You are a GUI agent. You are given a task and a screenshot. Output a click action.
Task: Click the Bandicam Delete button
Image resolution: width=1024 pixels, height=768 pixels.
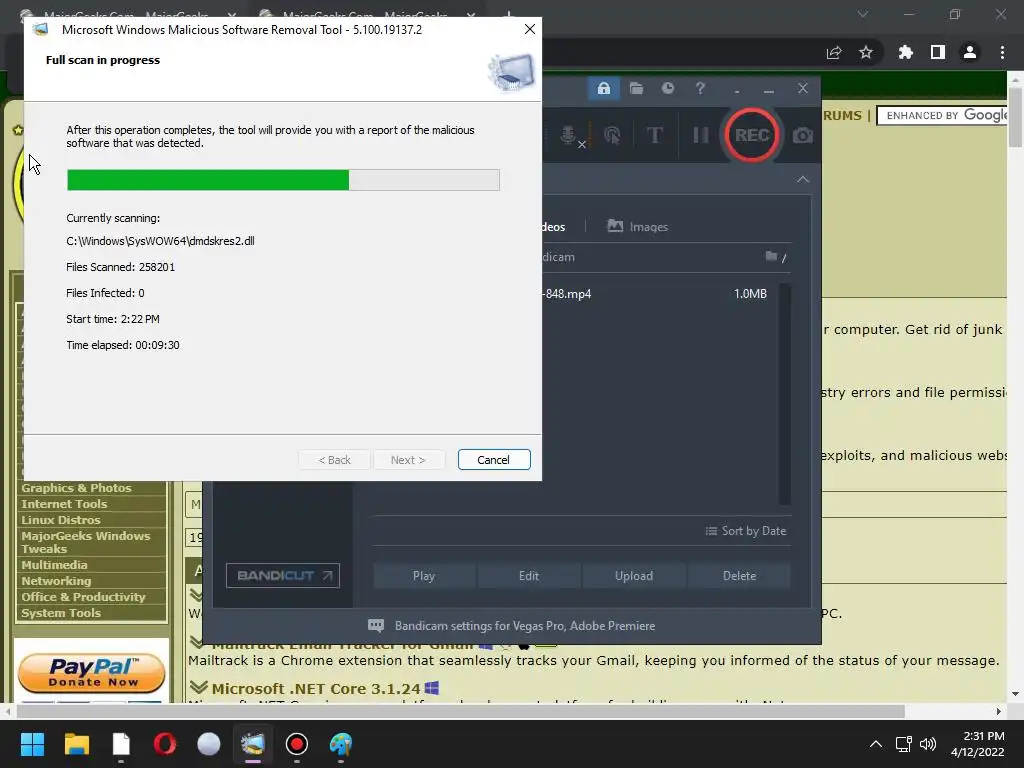739,576
